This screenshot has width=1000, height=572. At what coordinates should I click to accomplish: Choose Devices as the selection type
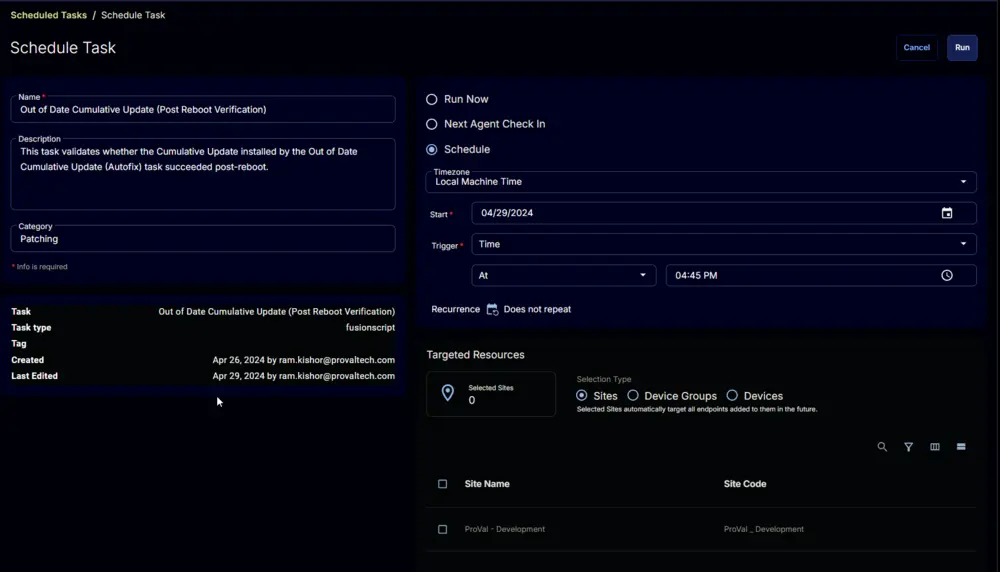732,395
